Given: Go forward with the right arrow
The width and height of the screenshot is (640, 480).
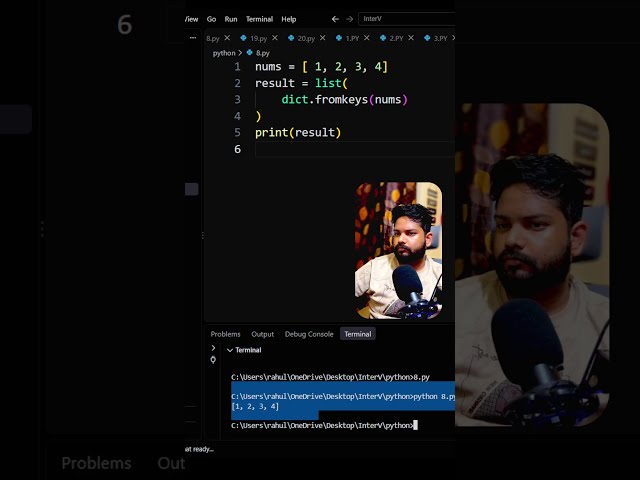Looking at the screenshot, I should click(349, 19).
